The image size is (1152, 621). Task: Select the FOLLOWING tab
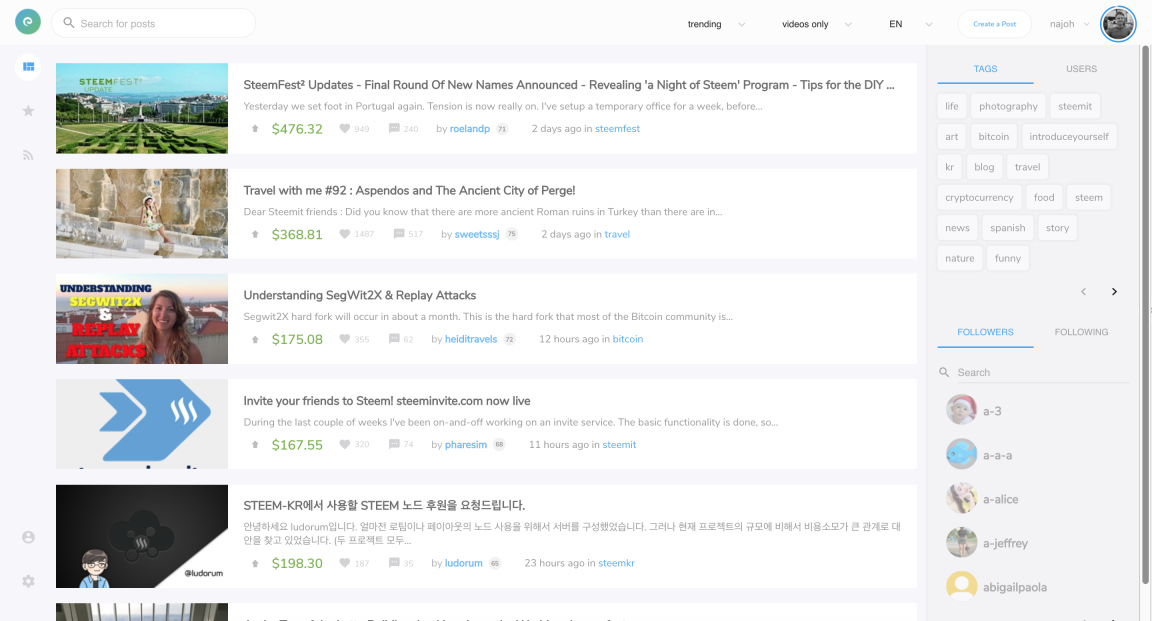[x=1081, y=332]
